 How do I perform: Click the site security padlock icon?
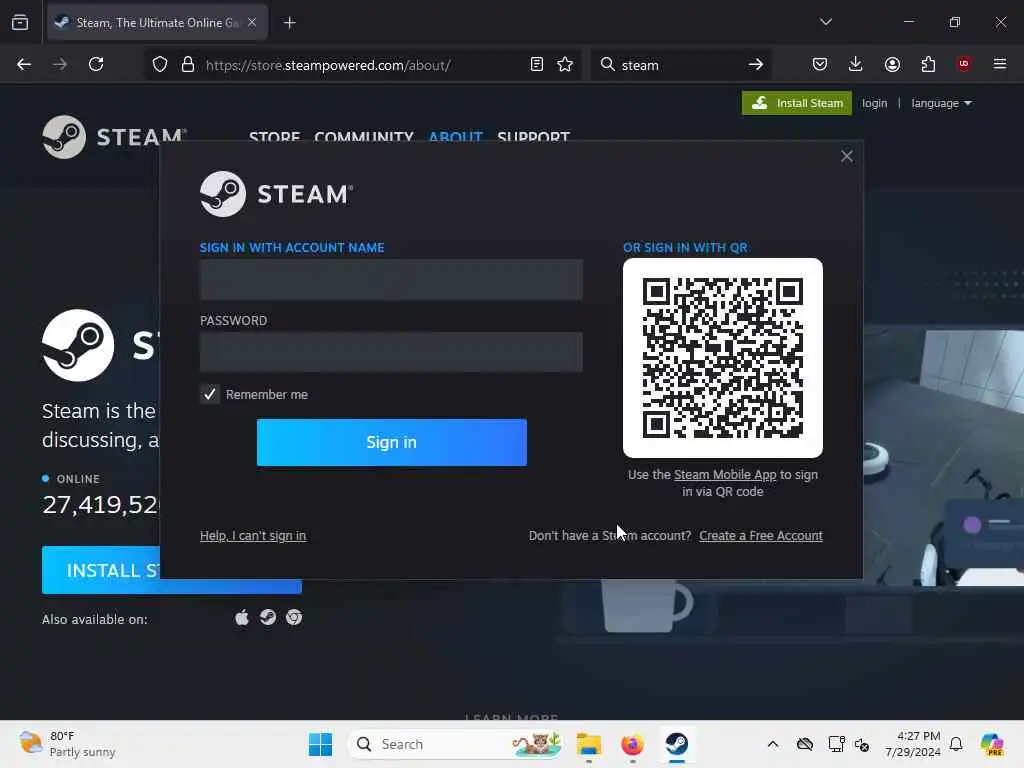pyautogui.click(x=188, y=65)
